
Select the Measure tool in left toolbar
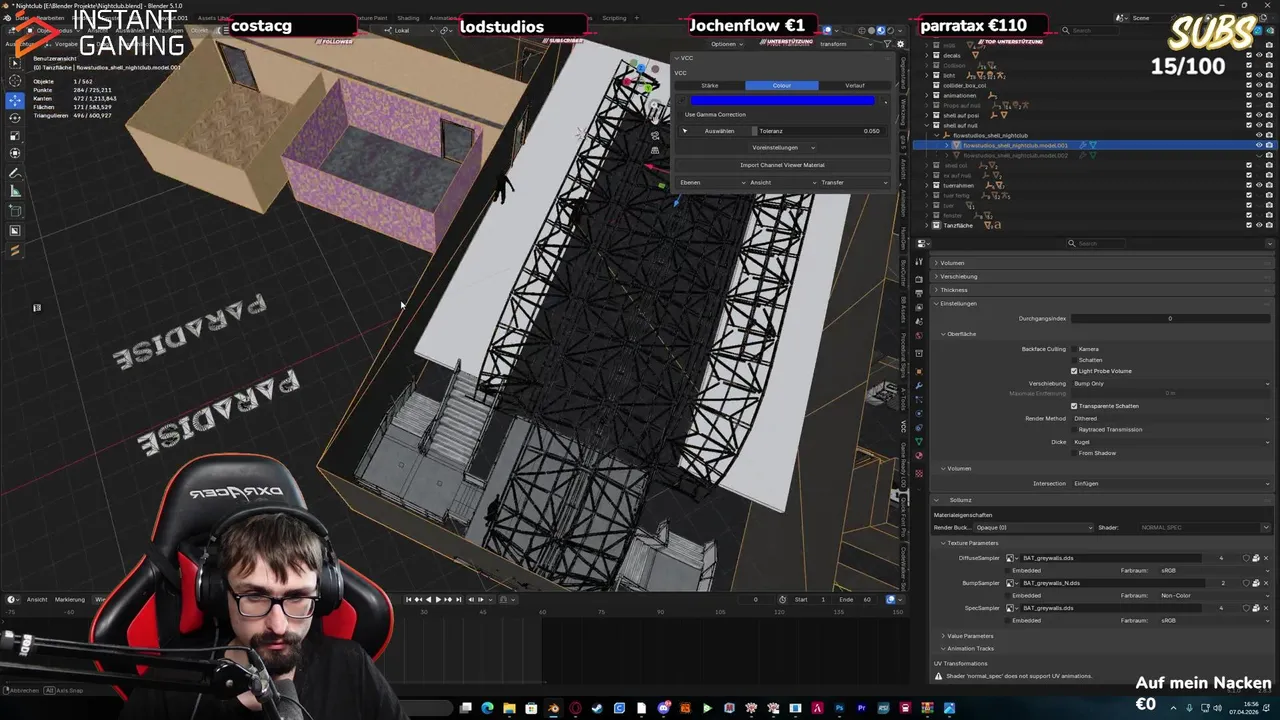(x=15, y=191)
